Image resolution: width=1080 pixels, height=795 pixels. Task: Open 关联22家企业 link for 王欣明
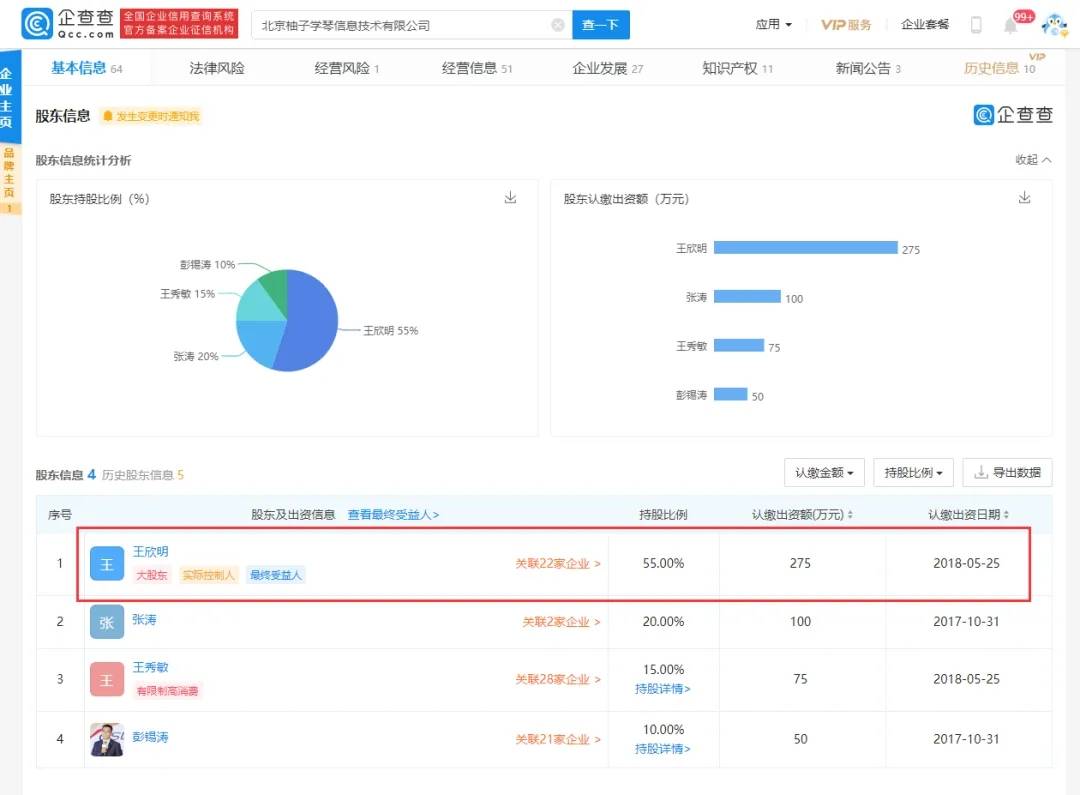point(558,564)
